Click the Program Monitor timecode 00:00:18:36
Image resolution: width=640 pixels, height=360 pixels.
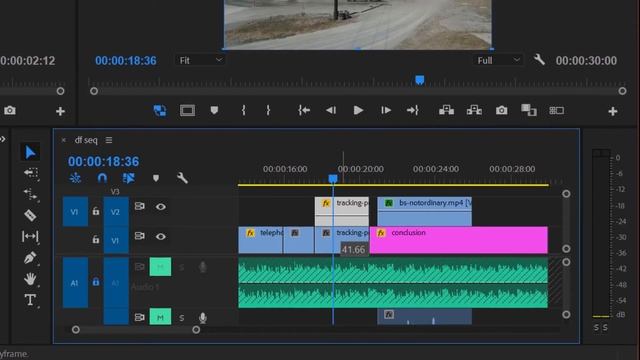click(126, 61)
